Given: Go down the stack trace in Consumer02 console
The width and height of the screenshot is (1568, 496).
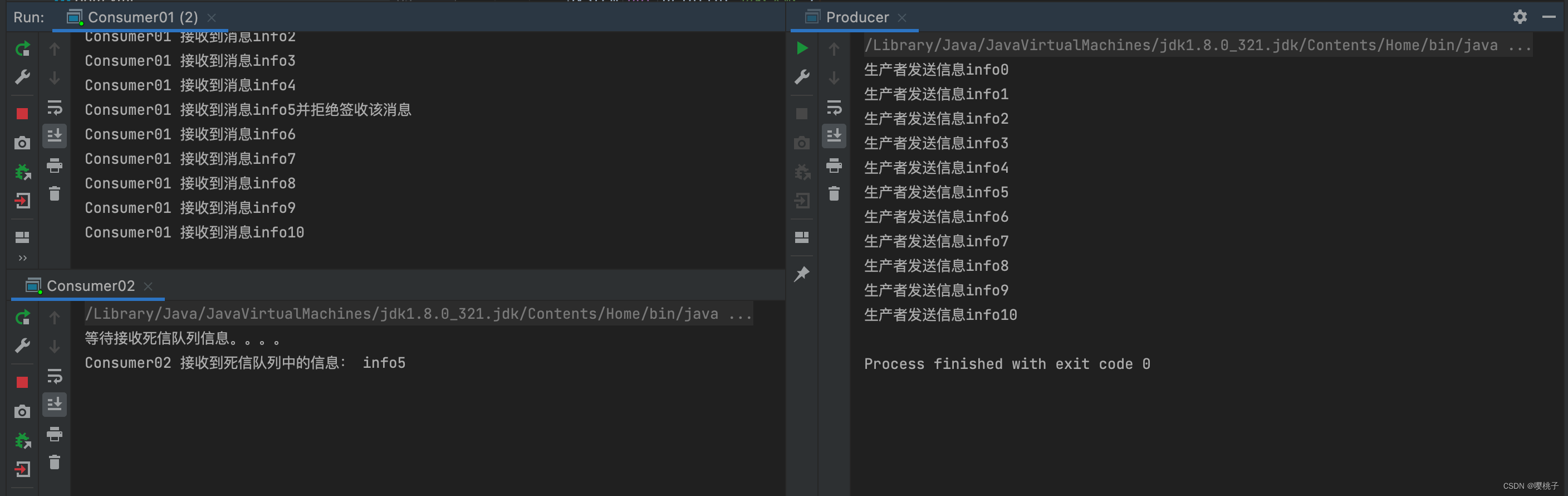Looking at the screenshot, I should point(55,347).
